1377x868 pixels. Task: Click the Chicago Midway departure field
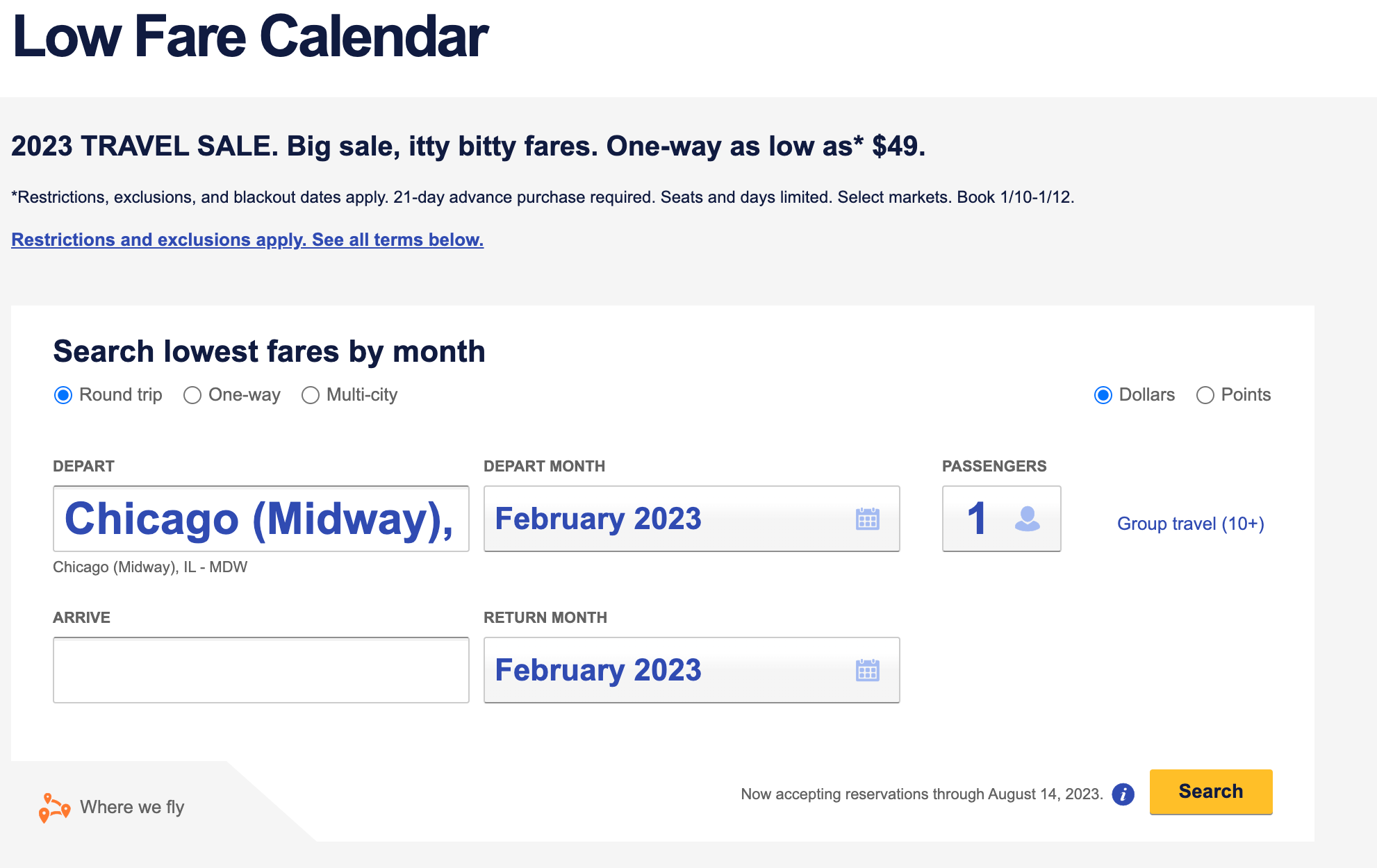(x=261, y=518)
